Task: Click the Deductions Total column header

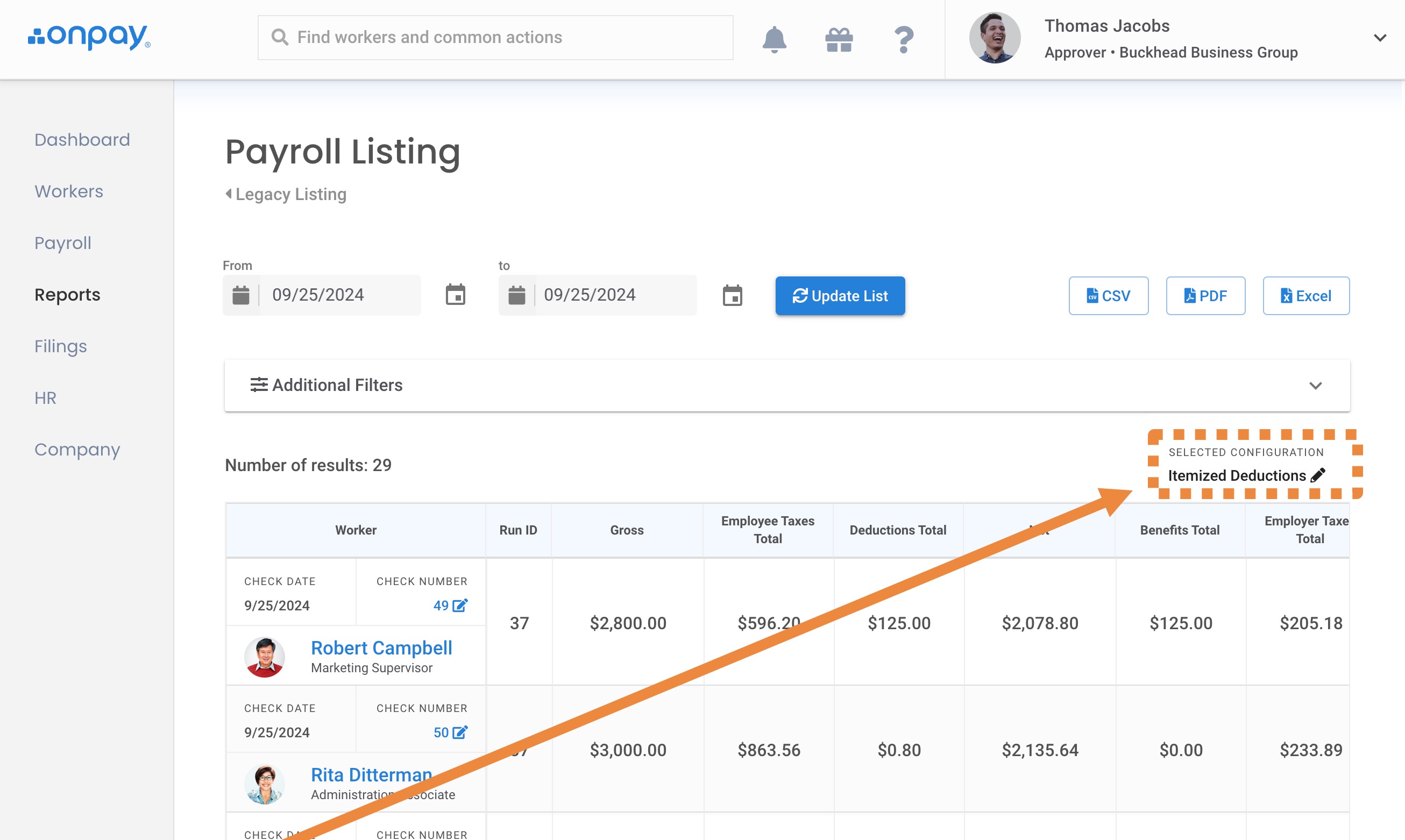Action: [x=898, y=530]
